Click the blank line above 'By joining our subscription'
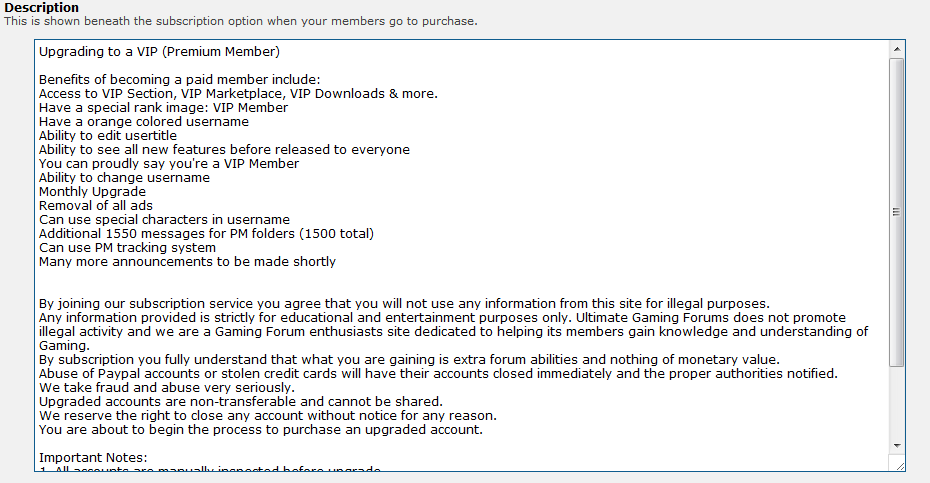930x483 pixels. [463, 290]
